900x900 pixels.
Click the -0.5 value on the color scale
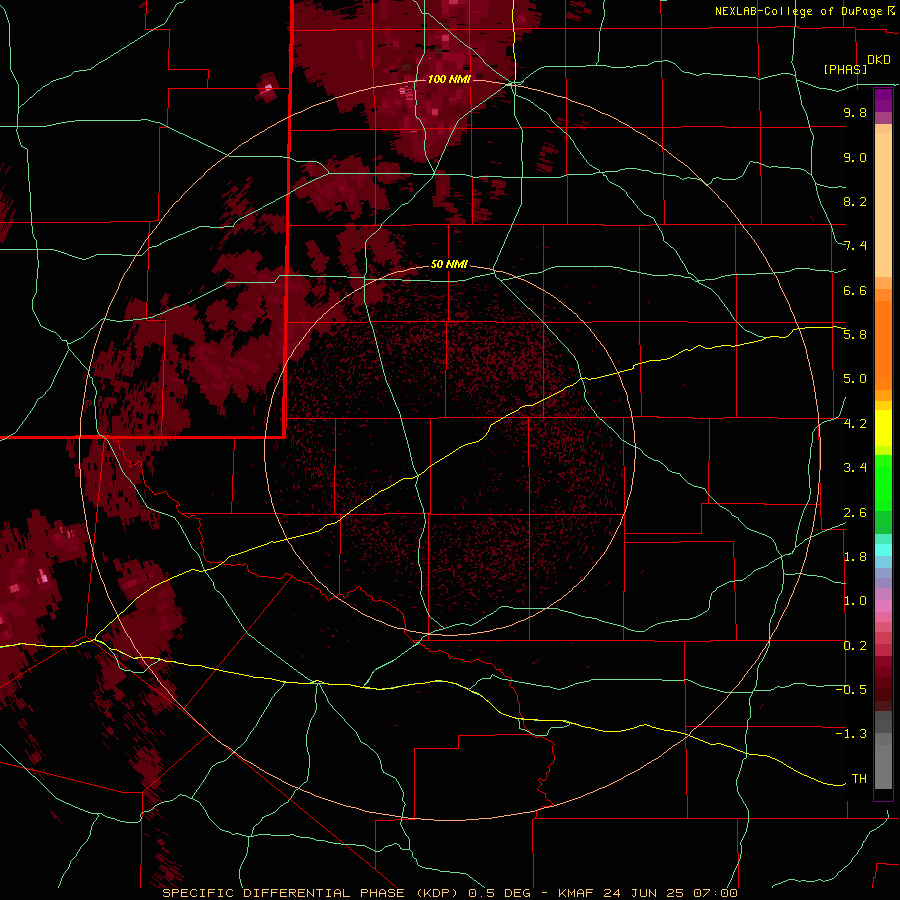pos(851,690)
